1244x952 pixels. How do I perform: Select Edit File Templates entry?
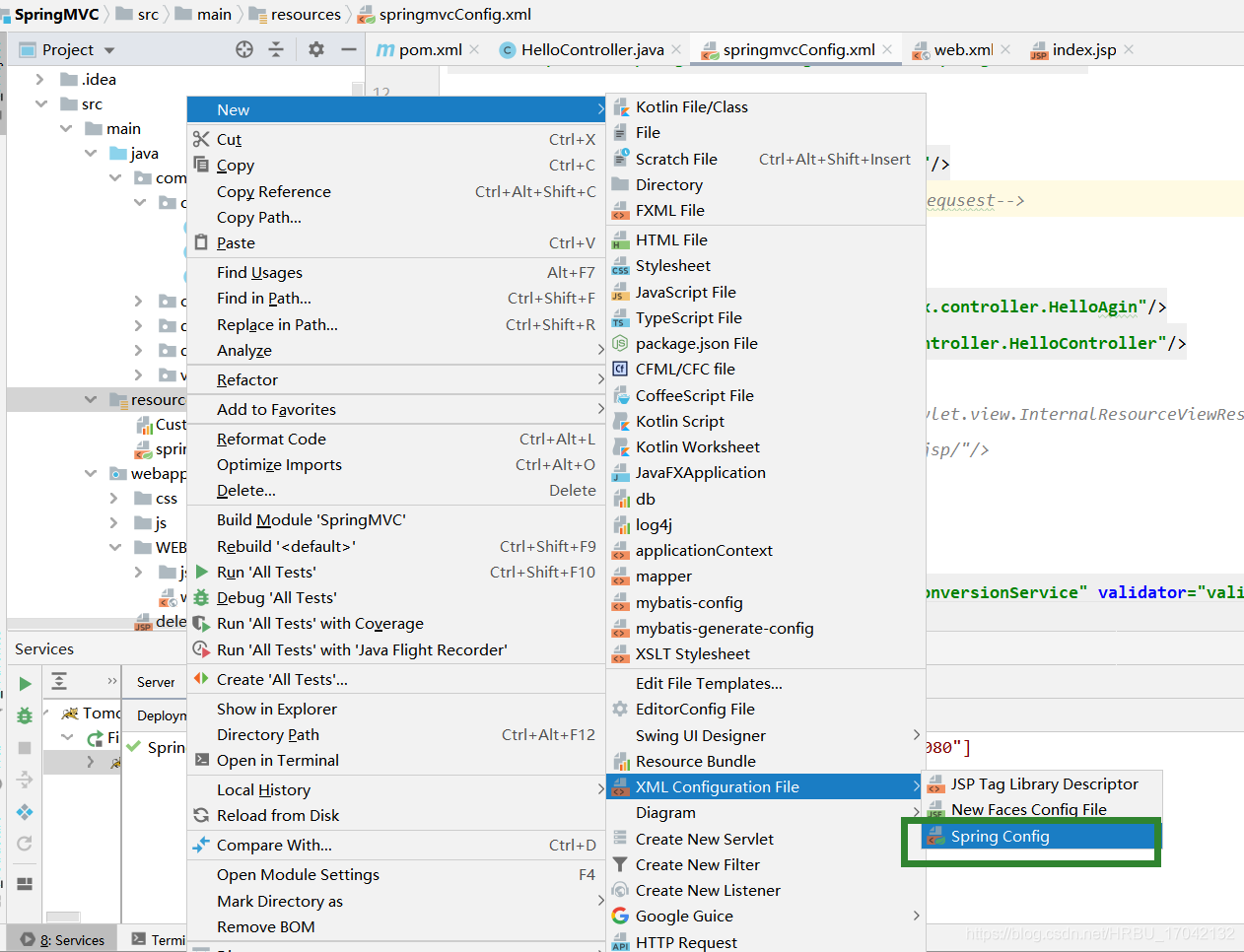766,683
